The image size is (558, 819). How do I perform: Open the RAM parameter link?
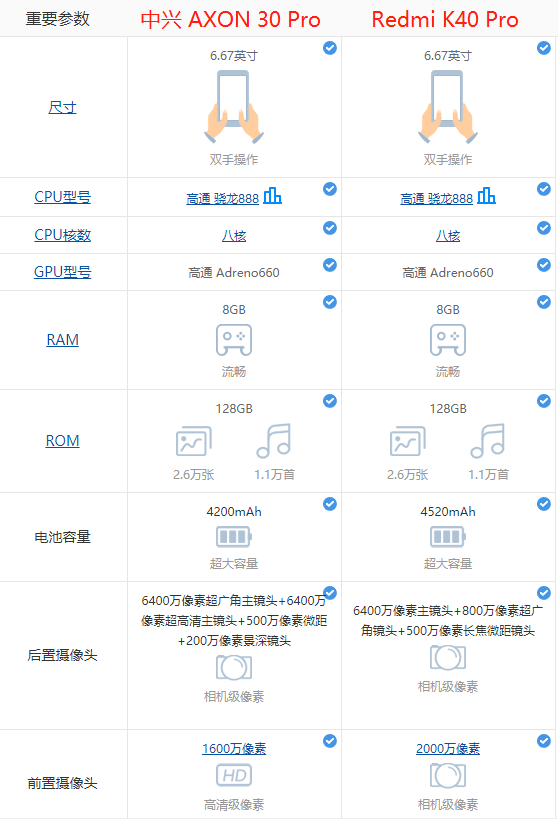63,340
